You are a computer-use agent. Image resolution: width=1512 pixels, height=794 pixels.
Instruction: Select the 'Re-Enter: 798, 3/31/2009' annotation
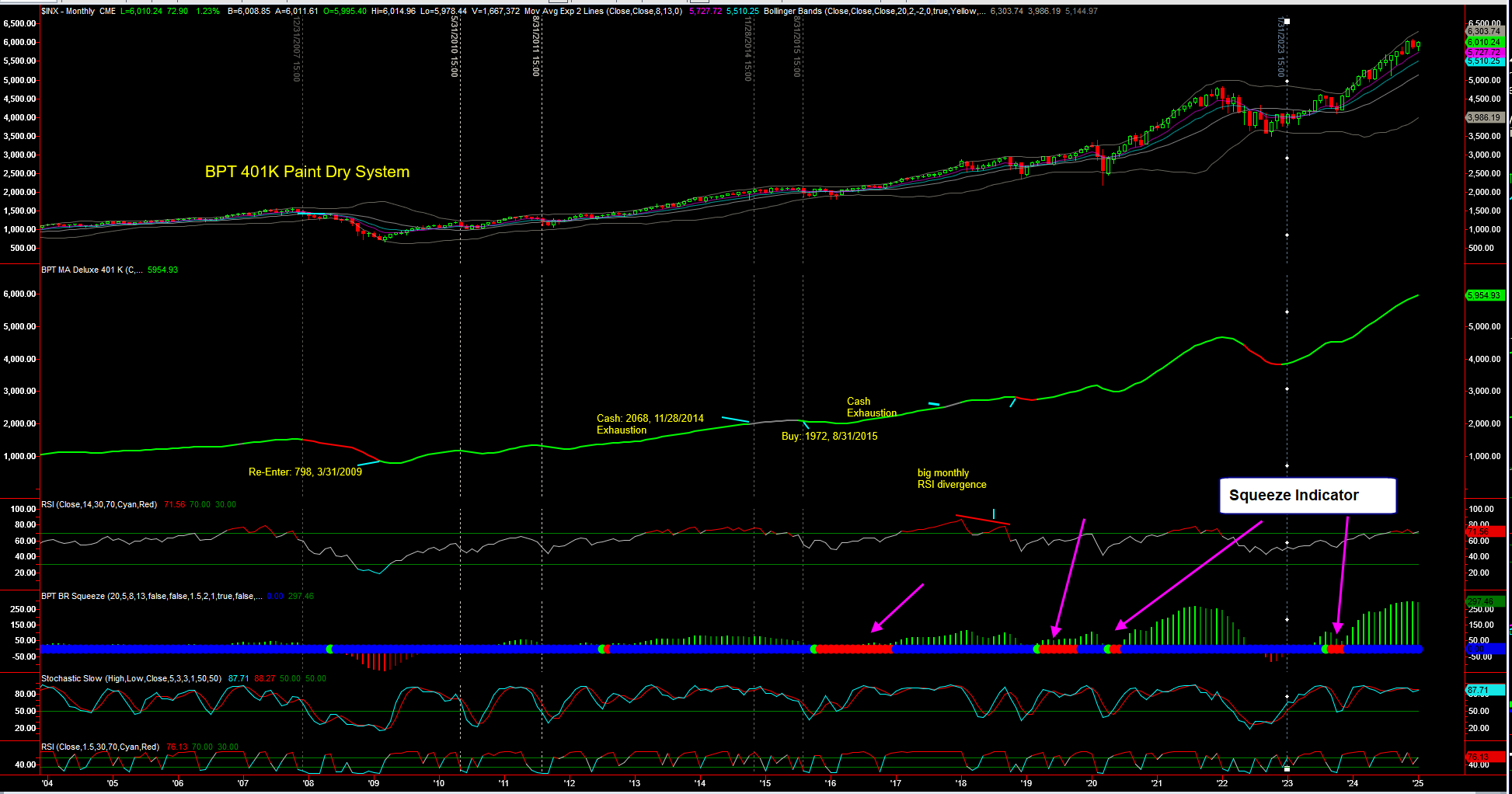tap(305, 472)
